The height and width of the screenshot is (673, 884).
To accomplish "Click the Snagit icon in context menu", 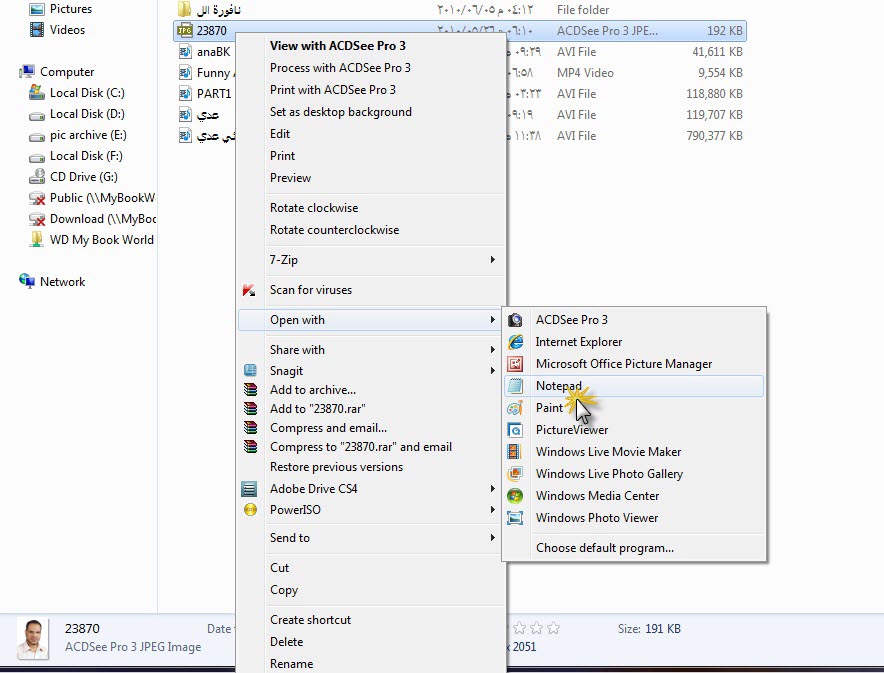I will point(250,371).
